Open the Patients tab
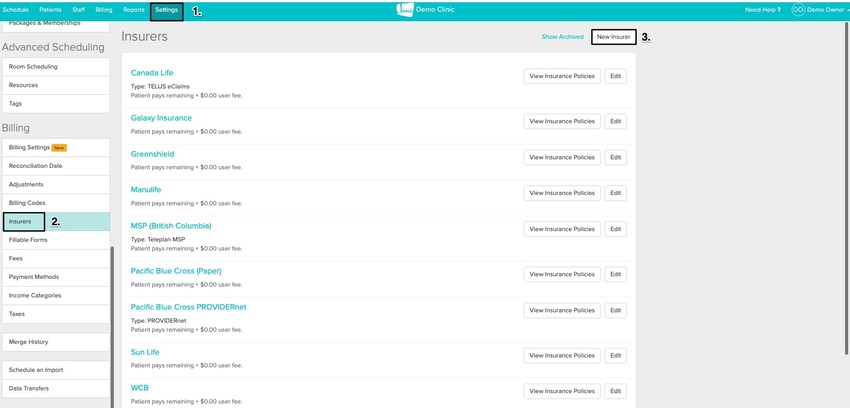This screenshot has height=408, width=850. click(x=50, y=10)
